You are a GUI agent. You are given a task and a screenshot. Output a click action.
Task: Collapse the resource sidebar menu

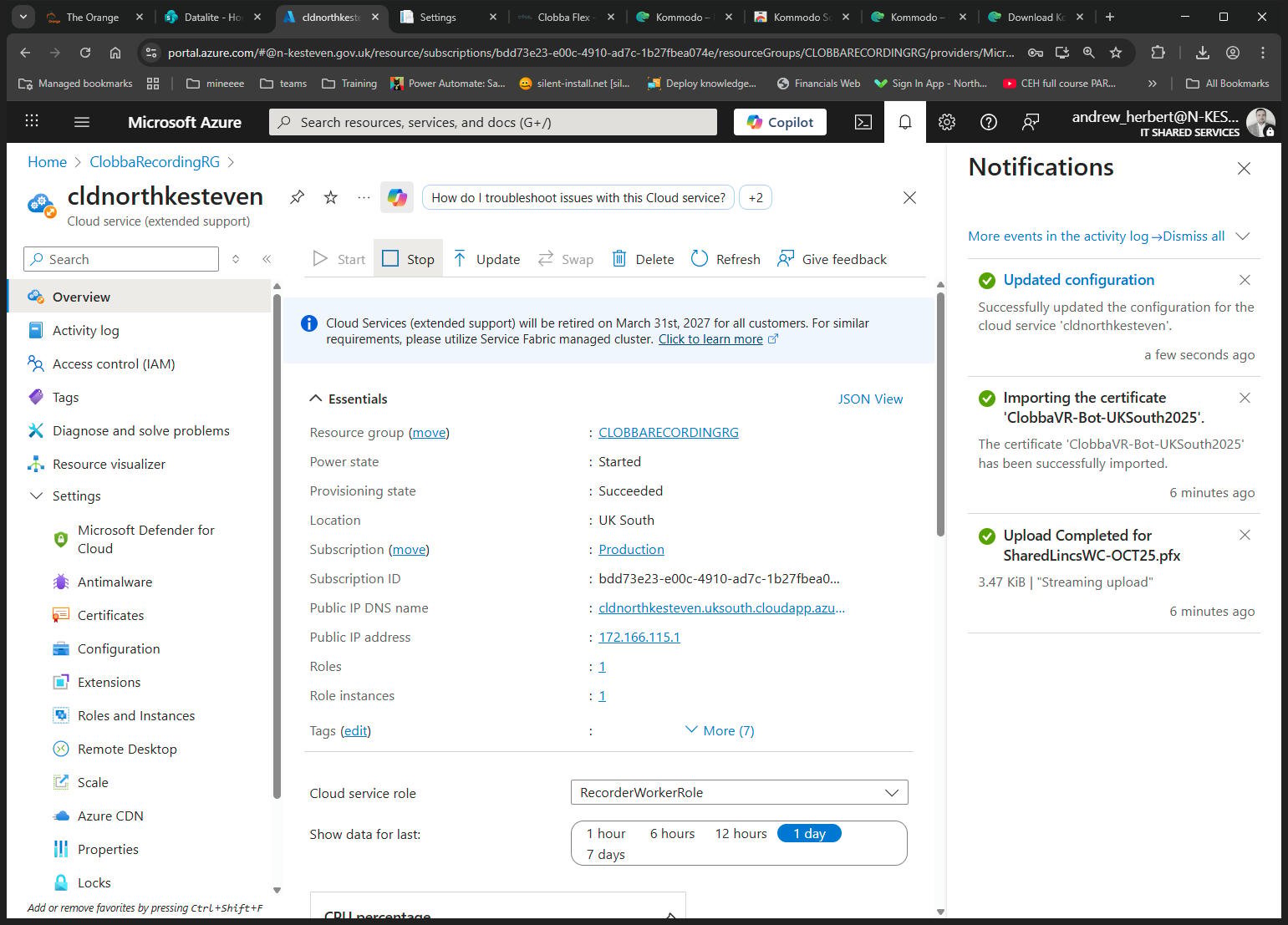(x=267, y=259)
